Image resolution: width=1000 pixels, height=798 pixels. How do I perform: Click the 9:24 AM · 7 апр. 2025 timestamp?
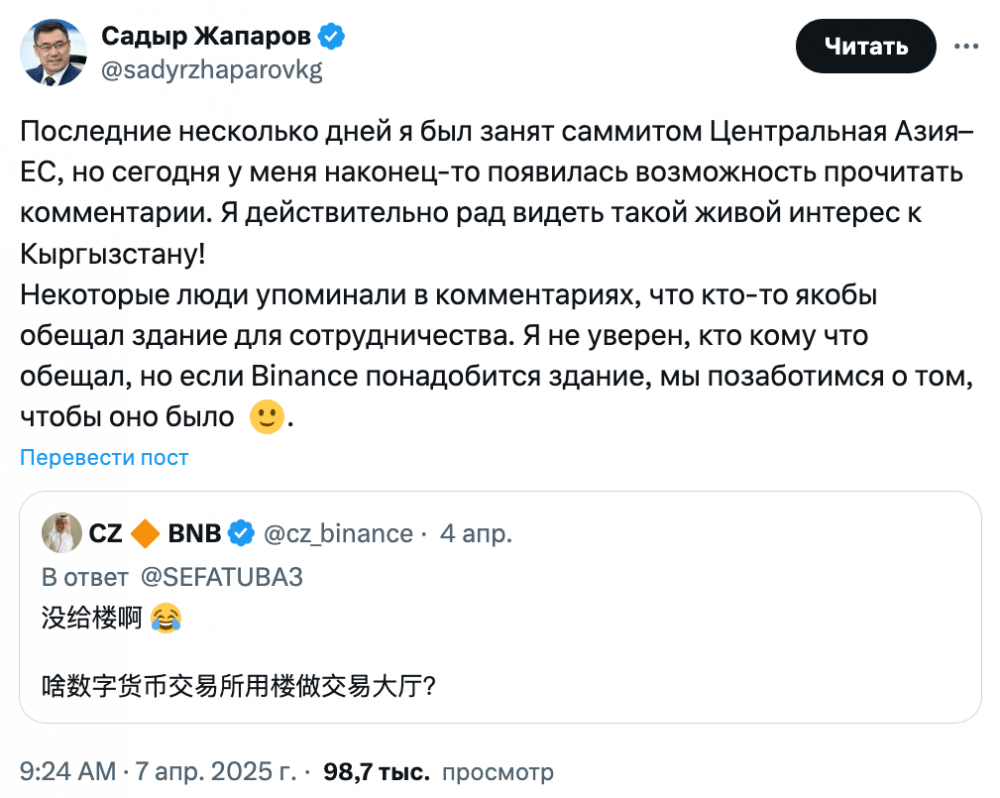[158, 771]
